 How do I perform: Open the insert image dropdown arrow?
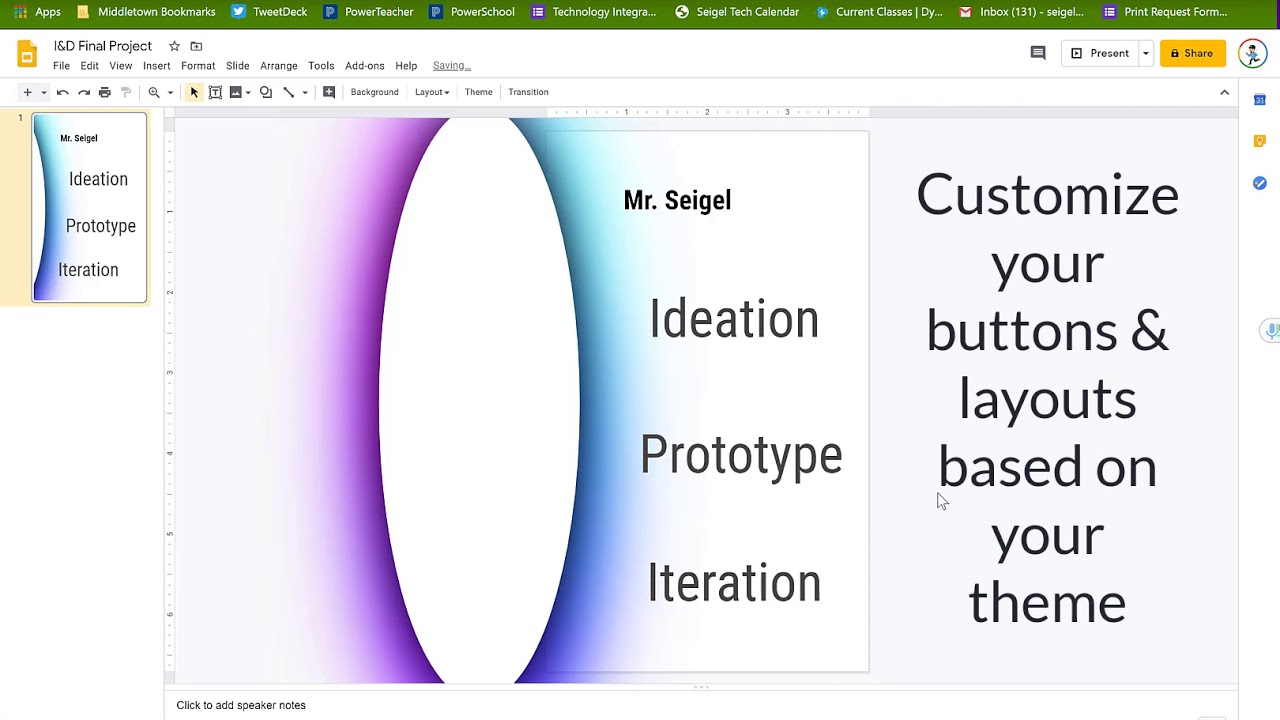(x=247, y=92)
